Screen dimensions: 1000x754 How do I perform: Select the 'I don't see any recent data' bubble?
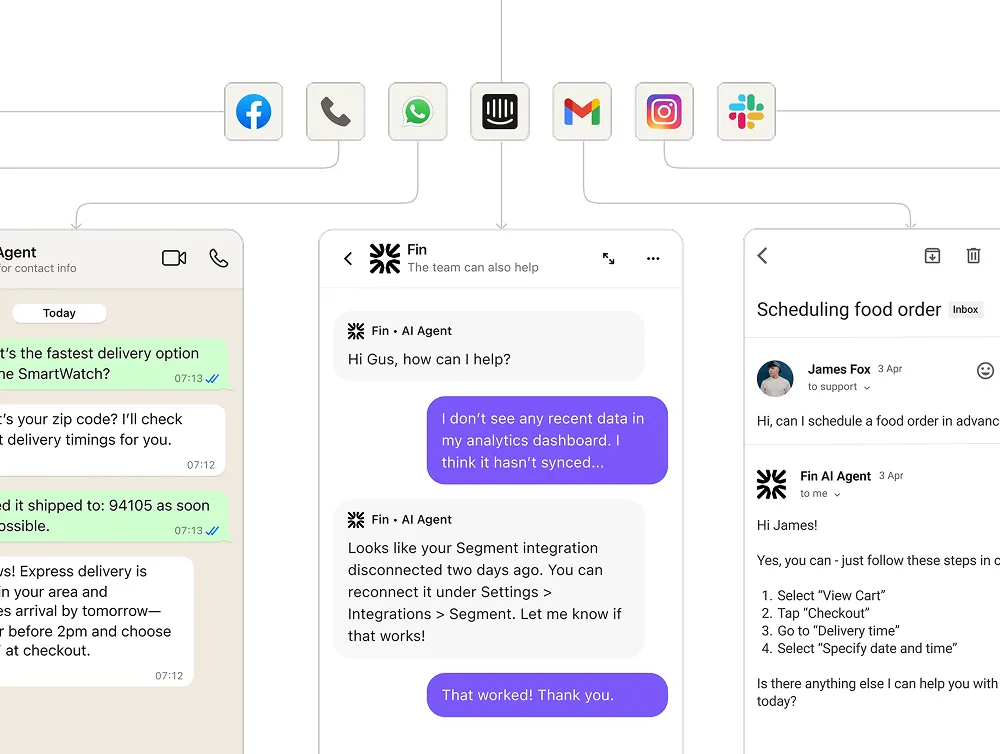point(547,440)
